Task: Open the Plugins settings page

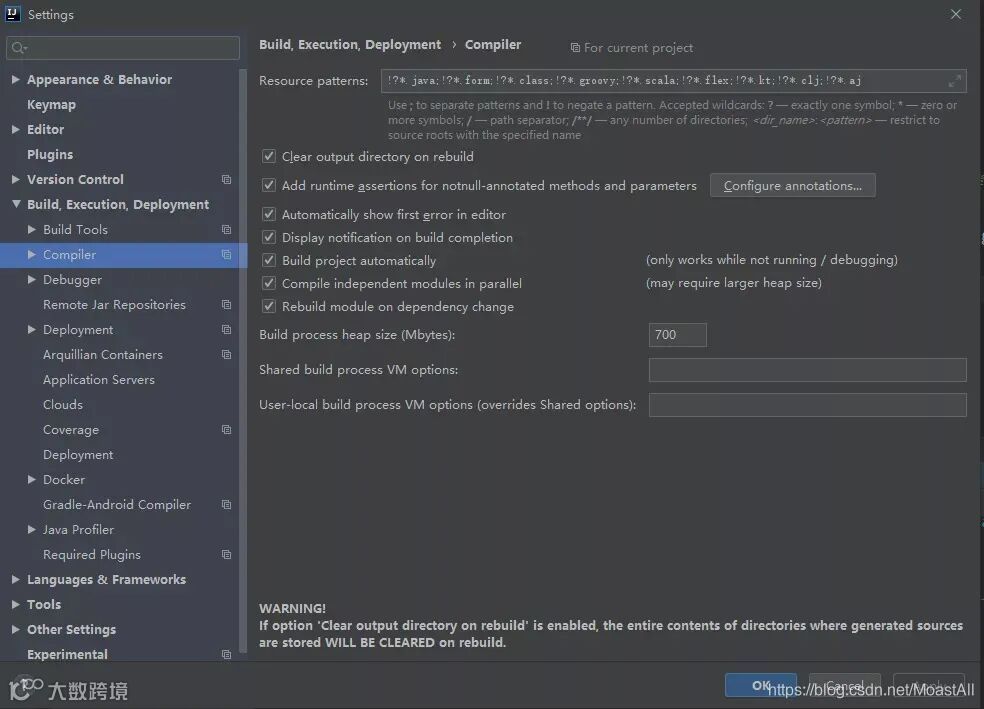Action: tap(50, 154)
